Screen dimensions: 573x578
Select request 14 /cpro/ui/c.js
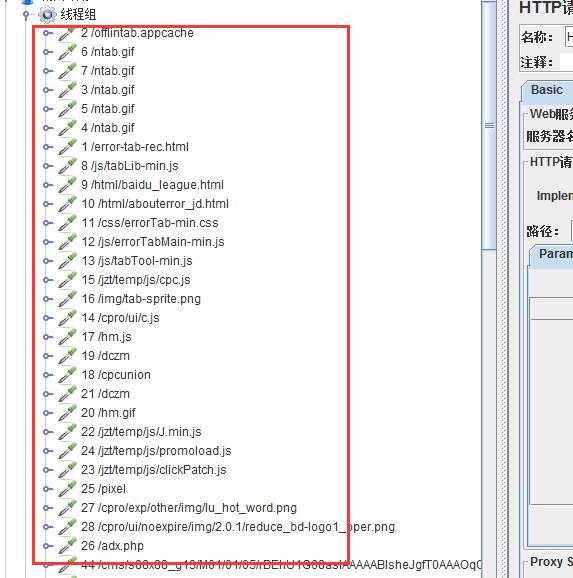(120, 318)
